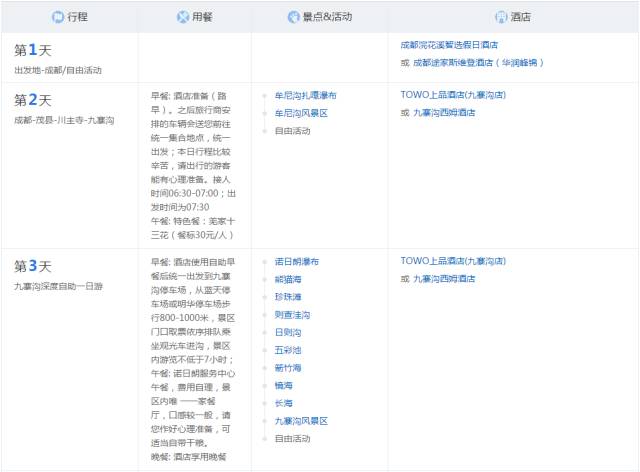Click the 行程 column header label
The height and width of the screenshot is (472, 640).
click(78, 17)
